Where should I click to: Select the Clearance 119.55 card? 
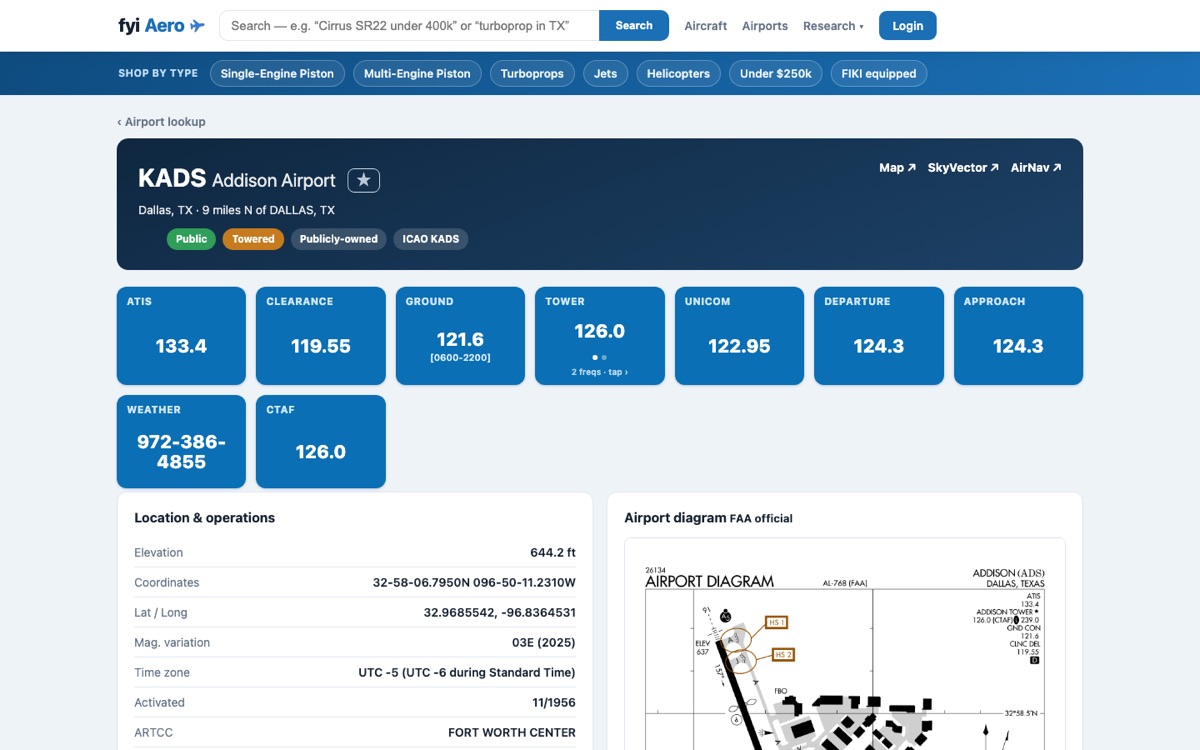click(321, 336)
